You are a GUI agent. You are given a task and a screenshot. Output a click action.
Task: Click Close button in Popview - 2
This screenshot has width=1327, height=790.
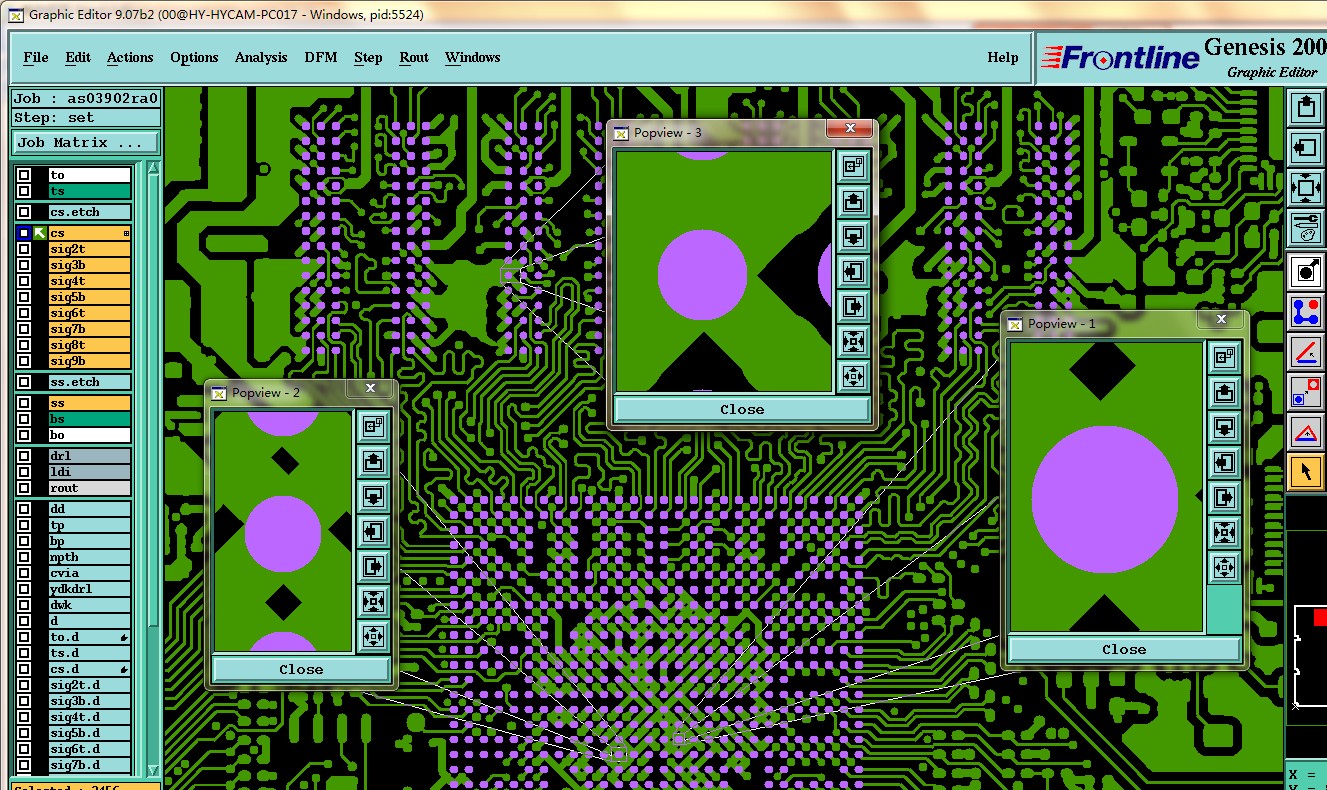click(301, 669)
